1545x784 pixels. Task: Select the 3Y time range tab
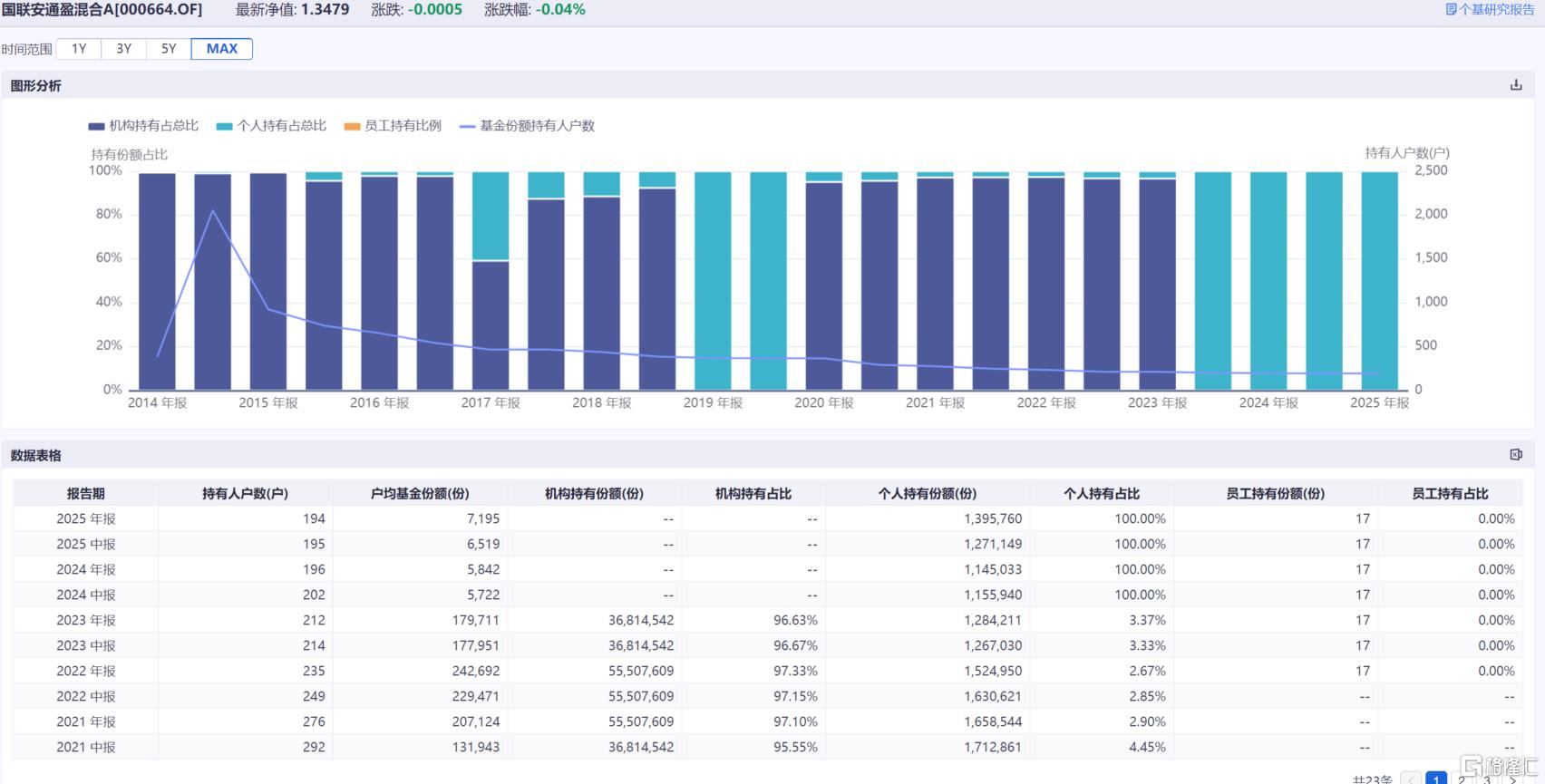(x=124, y=49)
